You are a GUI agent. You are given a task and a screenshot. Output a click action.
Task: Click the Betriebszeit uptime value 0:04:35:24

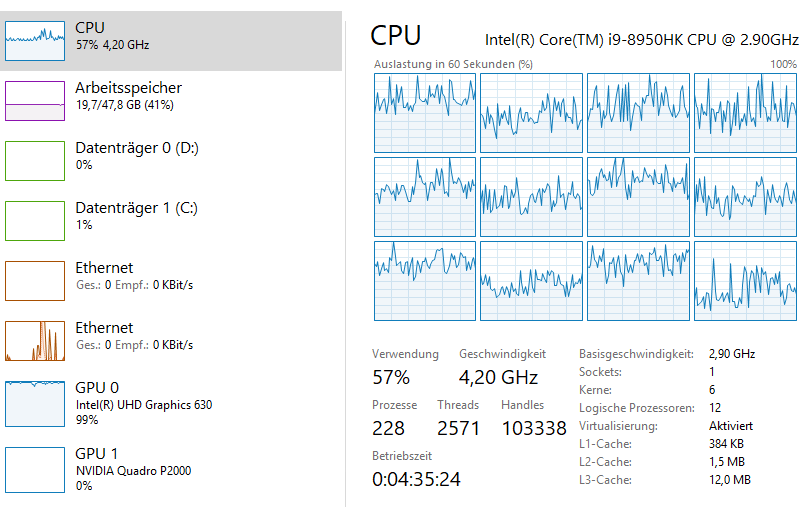(x=416, y=479)
